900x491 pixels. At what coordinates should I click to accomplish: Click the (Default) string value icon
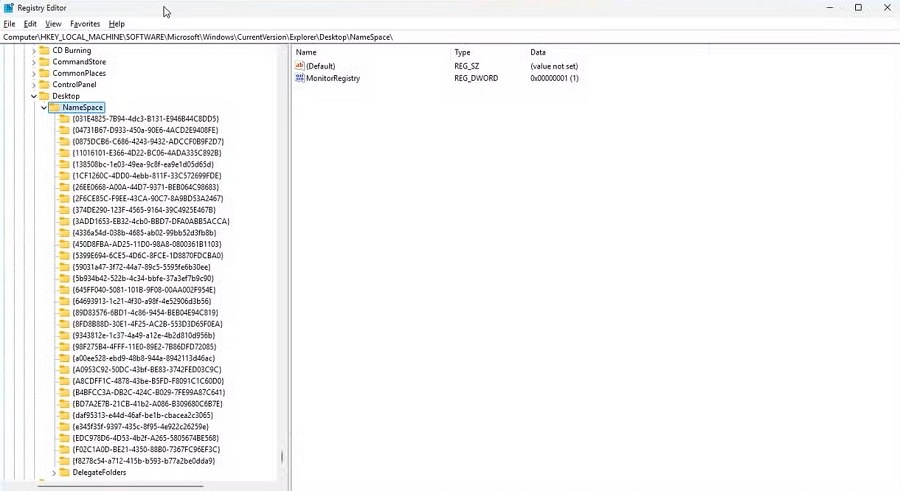pos(299,65)
